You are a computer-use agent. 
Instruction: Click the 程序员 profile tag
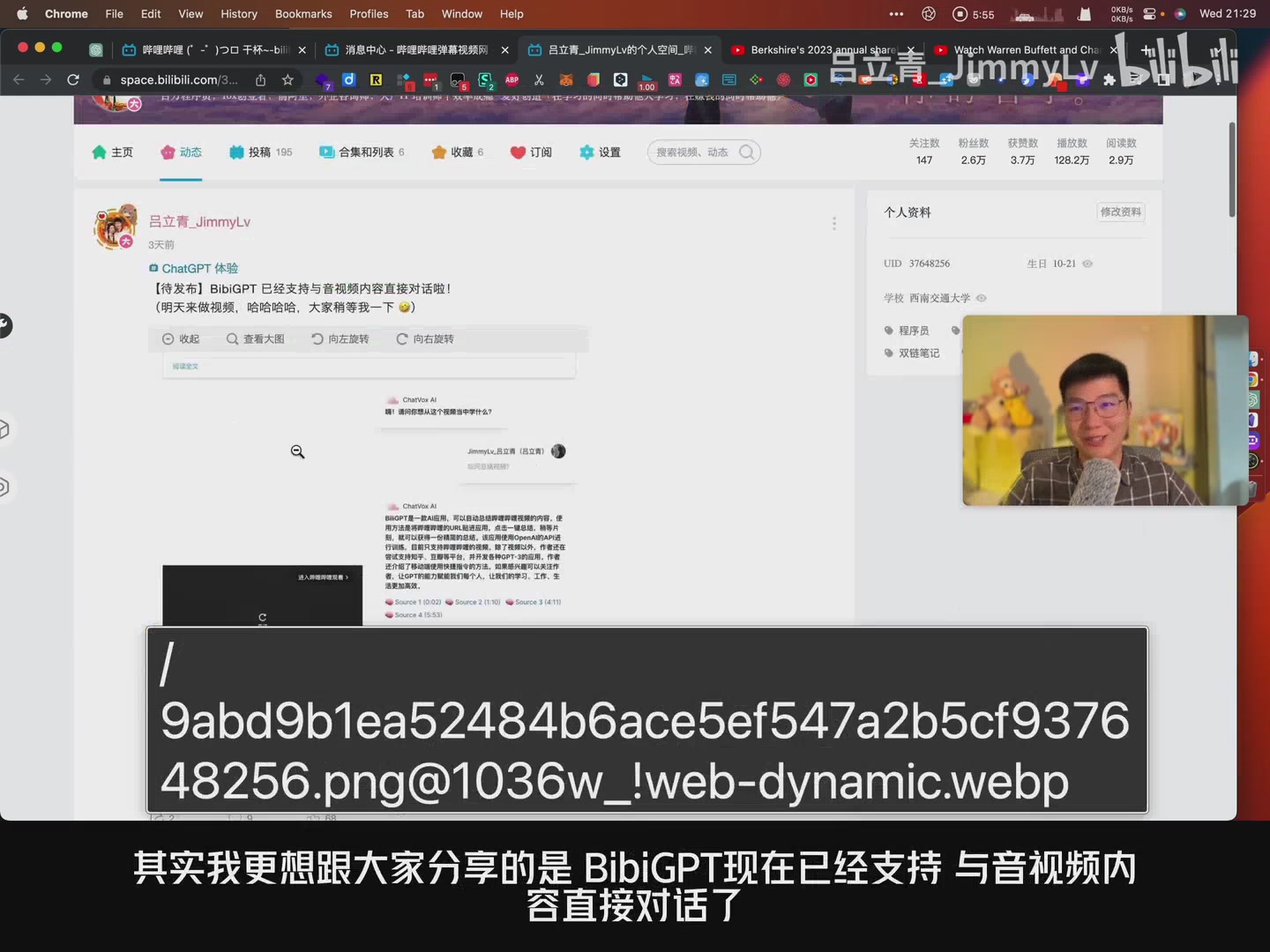(913, 331)
